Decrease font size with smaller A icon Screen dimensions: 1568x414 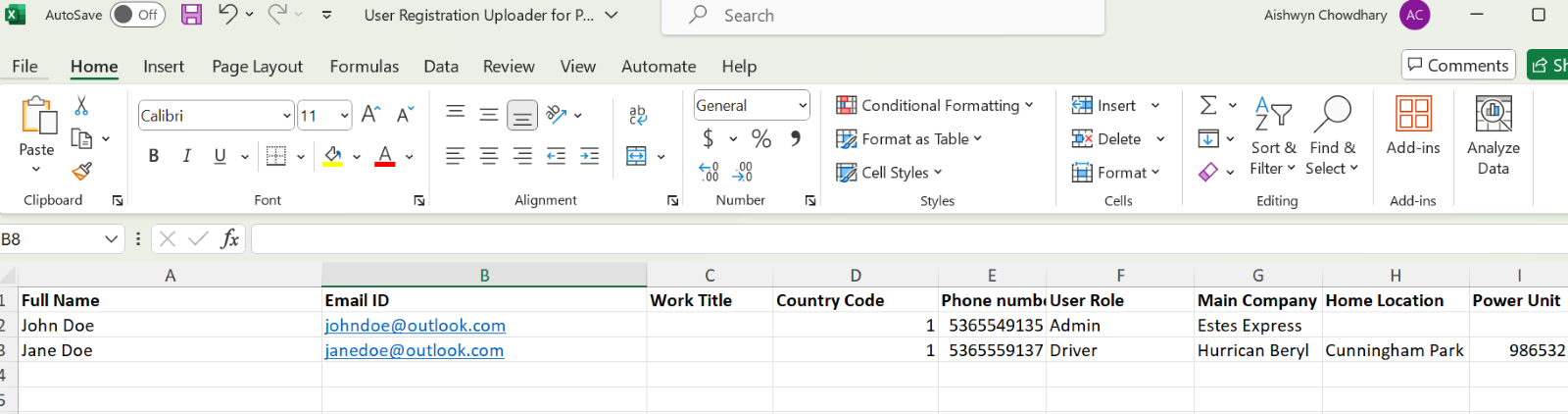[x=405, y=115]
